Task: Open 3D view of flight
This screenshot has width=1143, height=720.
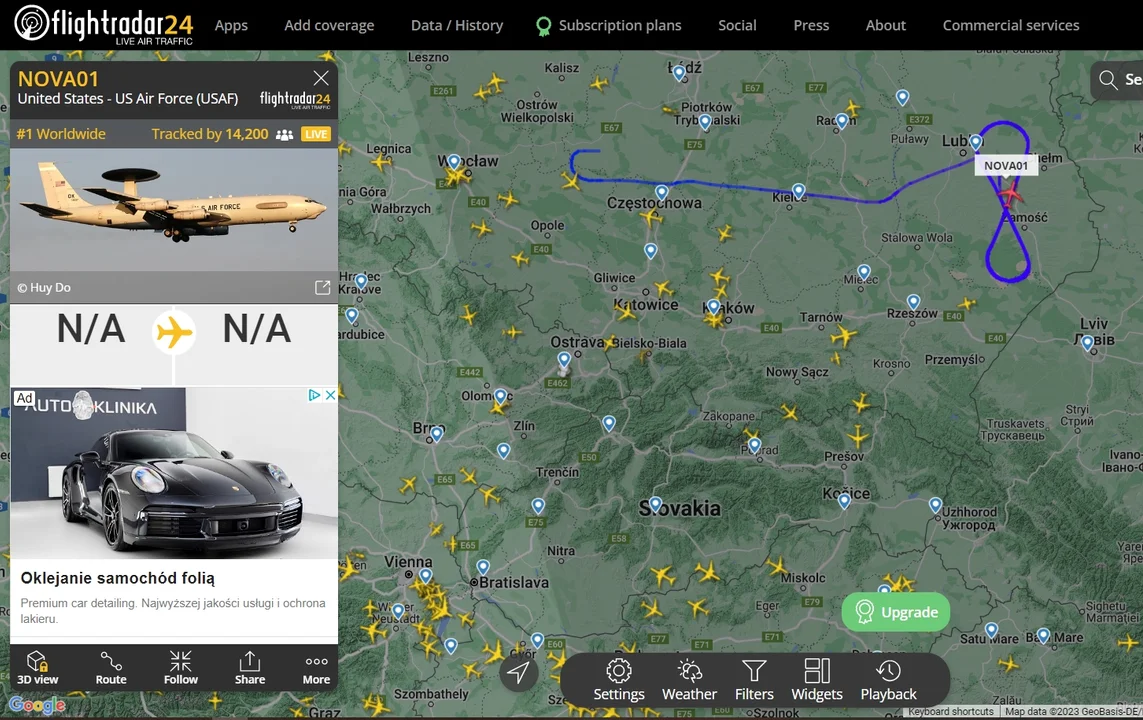Action: pyautogui.click(x=37, y=668)
